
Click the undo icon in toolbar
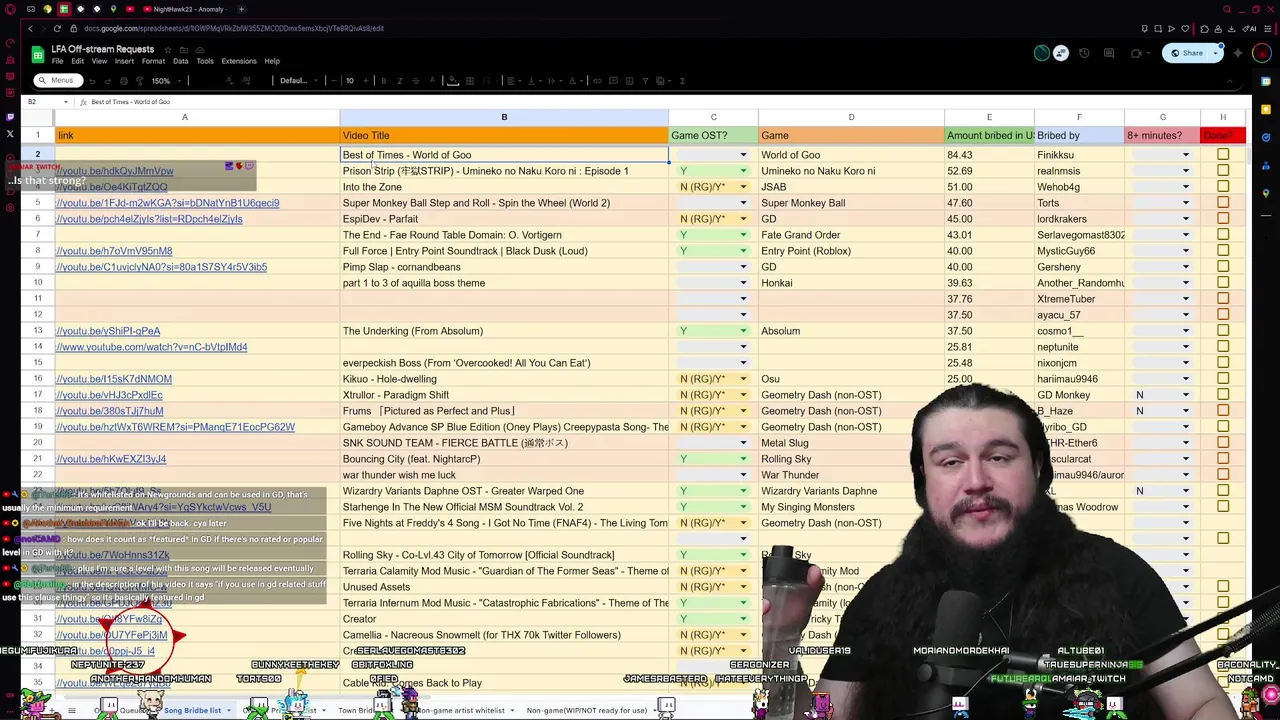point(92,81)
